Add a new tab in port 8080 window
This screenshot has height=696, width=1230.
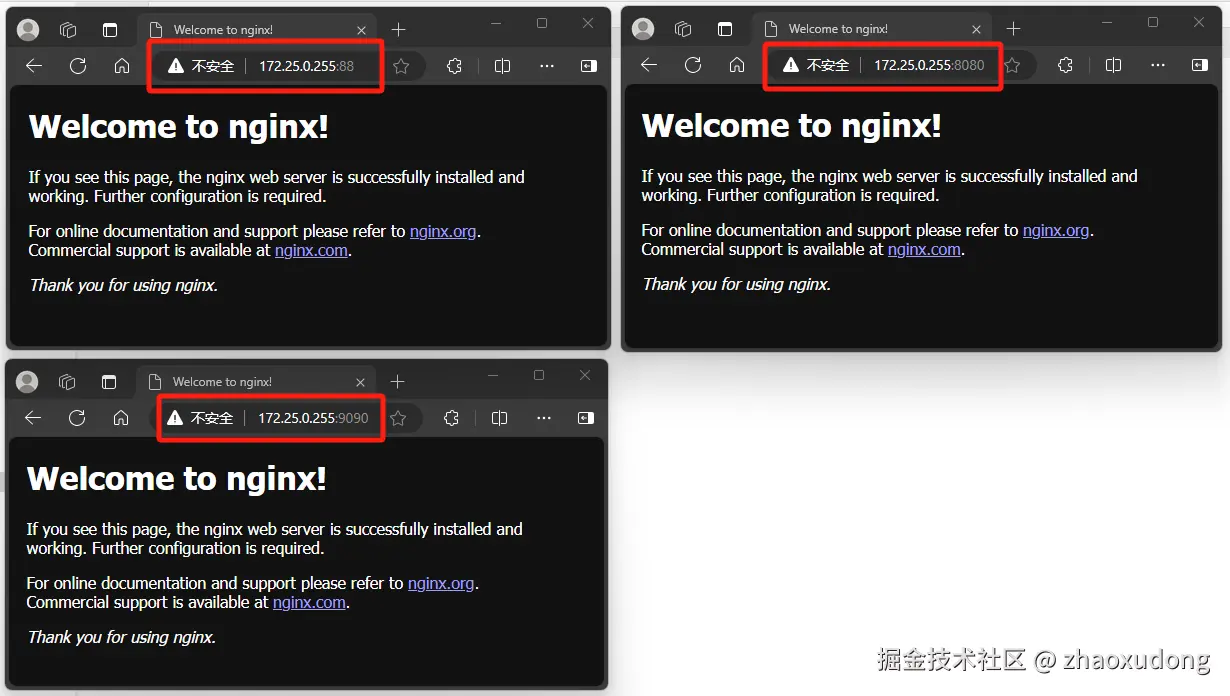tap(1013, 29)
